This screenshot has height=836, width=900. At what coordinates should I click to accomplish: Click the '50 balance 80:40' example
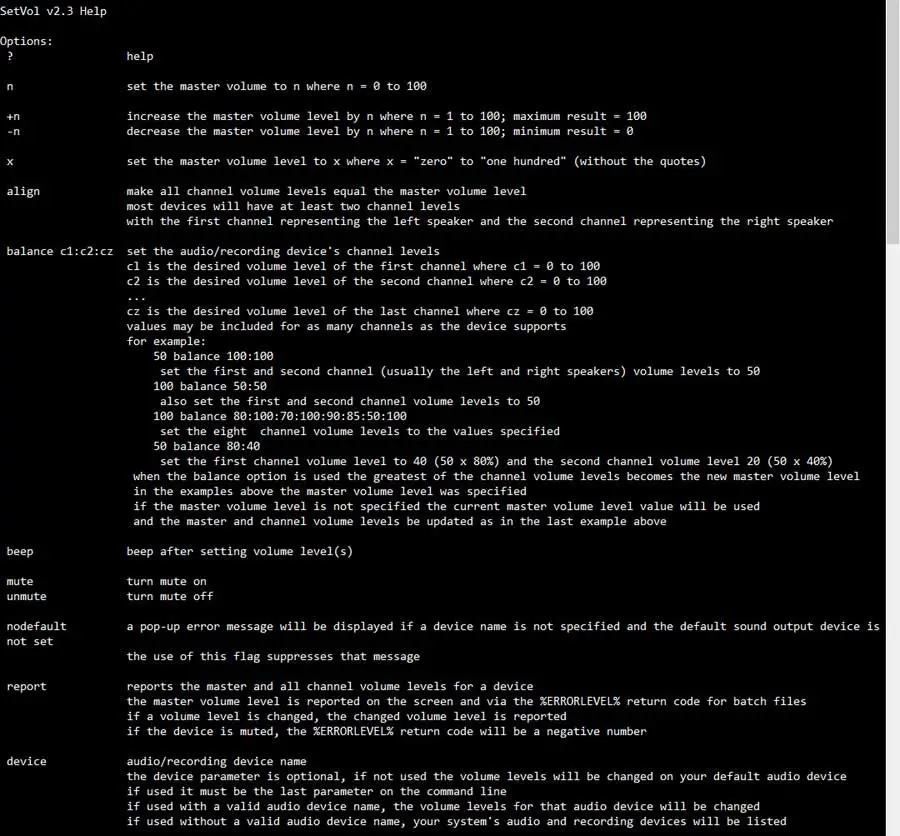pyautogui.click(x=207, y=446)
